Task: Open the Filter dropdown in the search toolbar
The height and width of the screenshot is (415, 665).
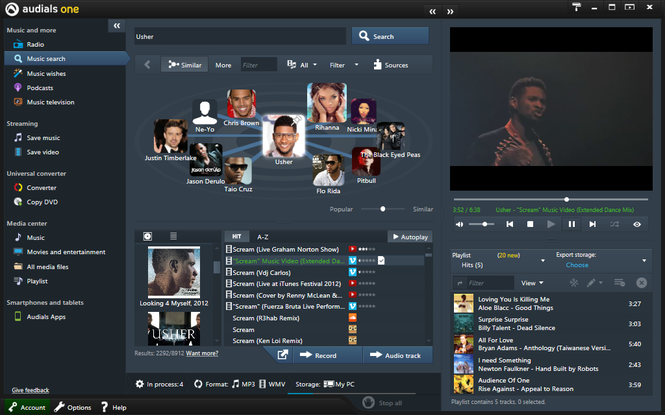Action: [344, 65]
